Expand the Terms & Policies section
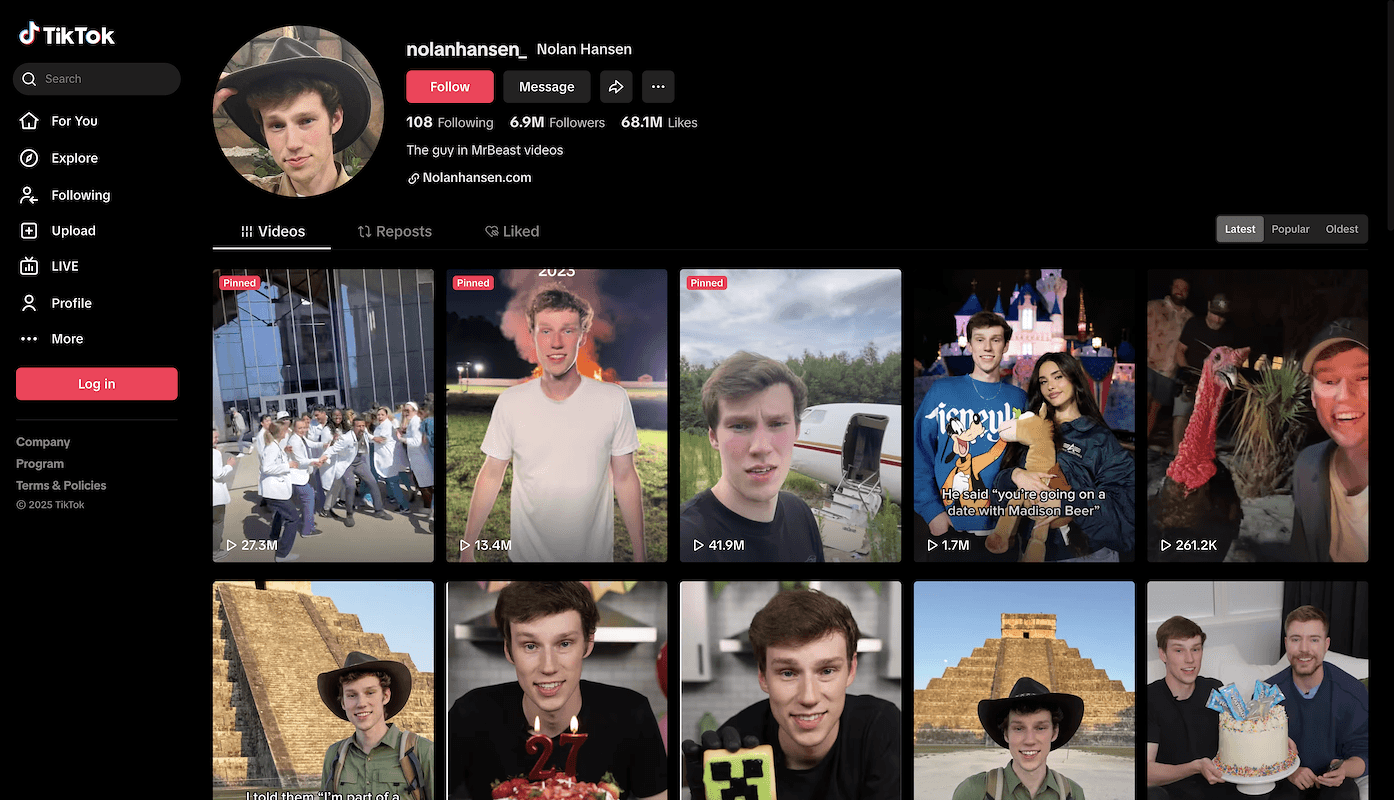Screen dimensions: 1394x800 tap(61, 485)
